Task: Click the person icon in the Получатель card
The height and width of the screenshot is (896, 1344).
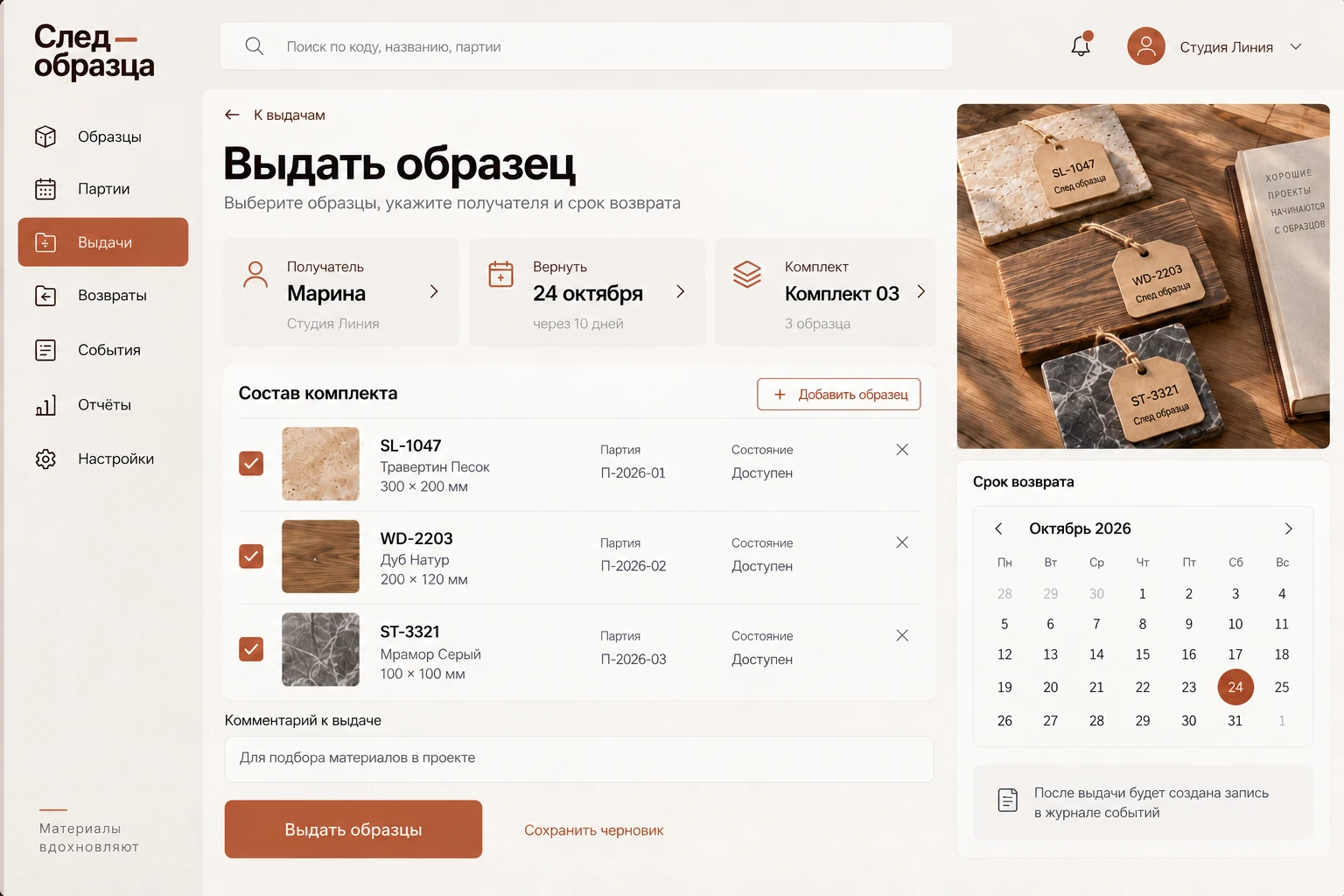Action: (x=255, y=275)
